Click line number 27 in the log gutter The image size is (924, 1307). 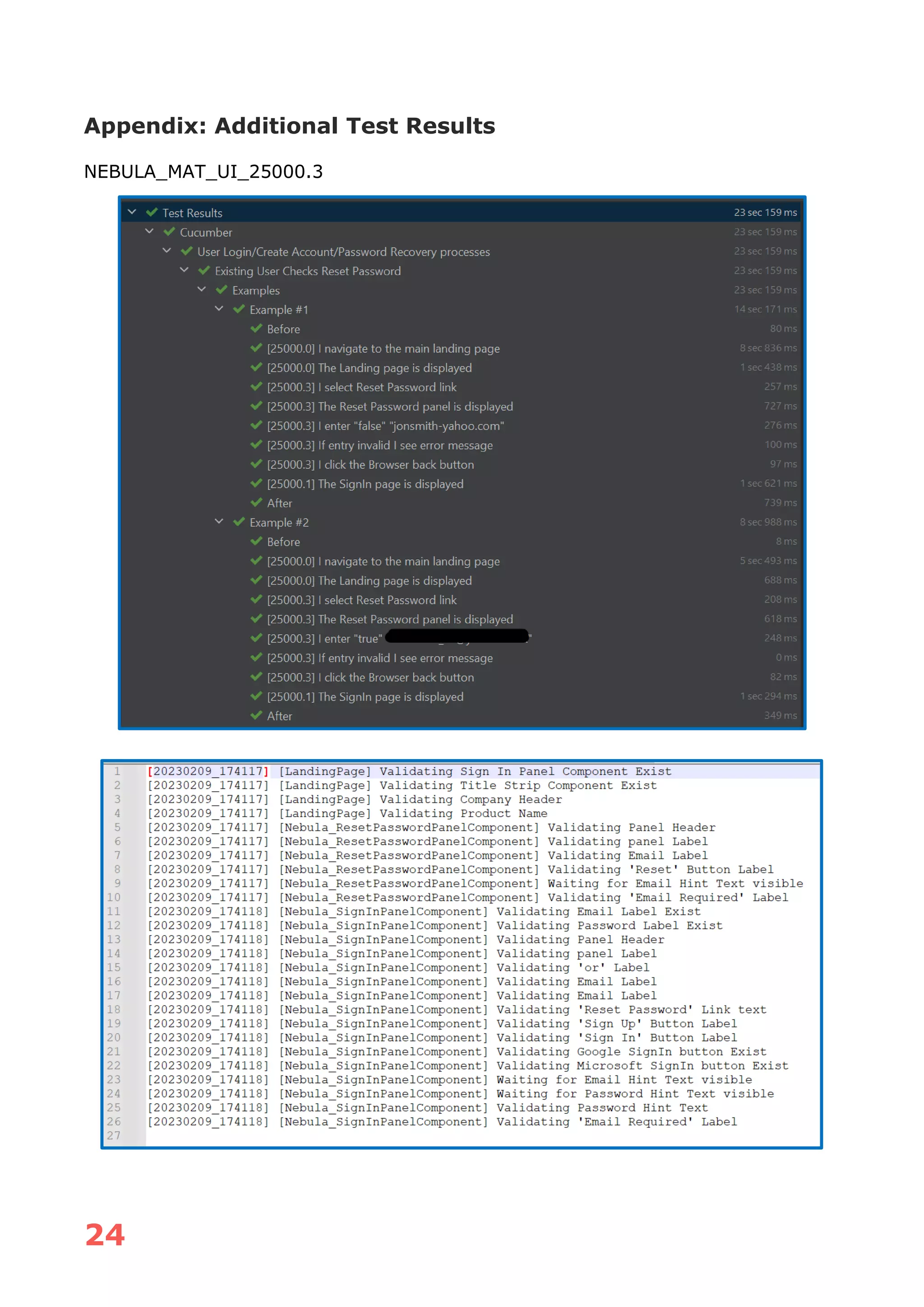pyautogui.click(x=114, y=1136)
